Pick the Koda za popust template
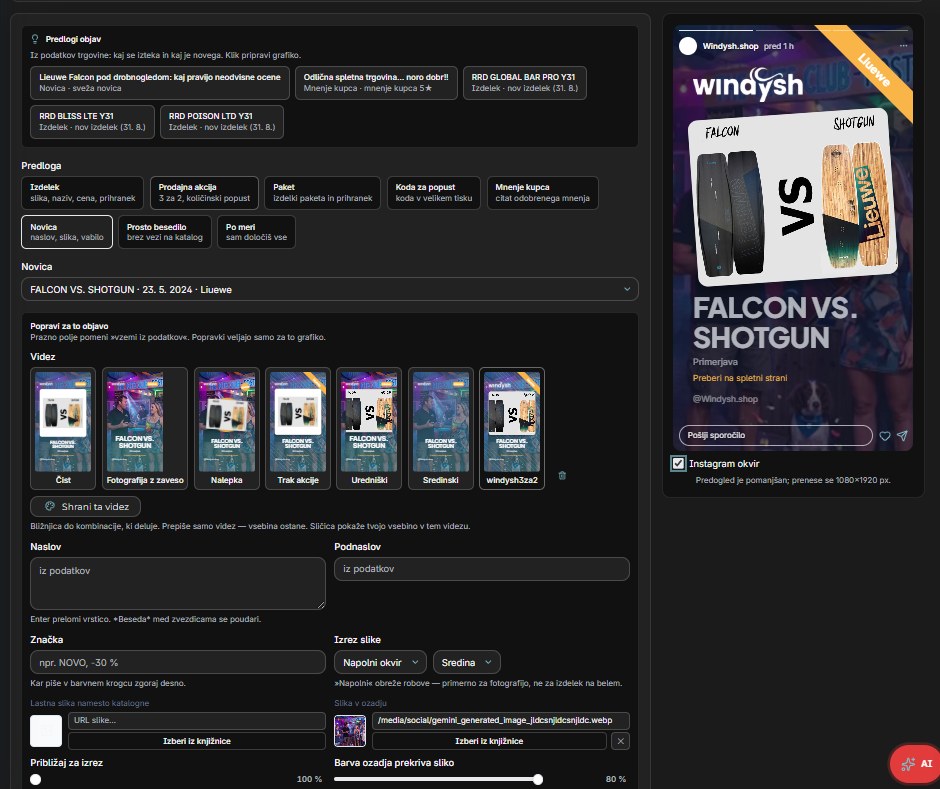Image resolution: width=940 pixels, height=789 pixels. coord(434,192)
